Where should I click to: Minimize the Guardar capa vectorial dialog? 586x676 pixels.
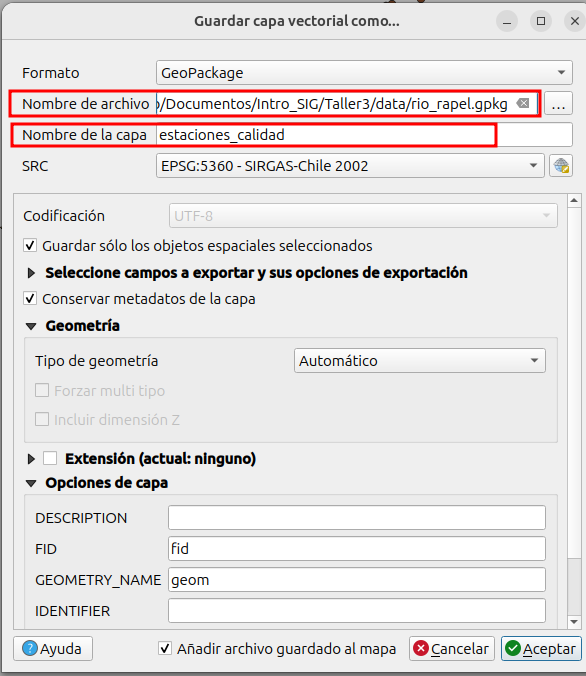pyautogui.click(x=507, y=21)
